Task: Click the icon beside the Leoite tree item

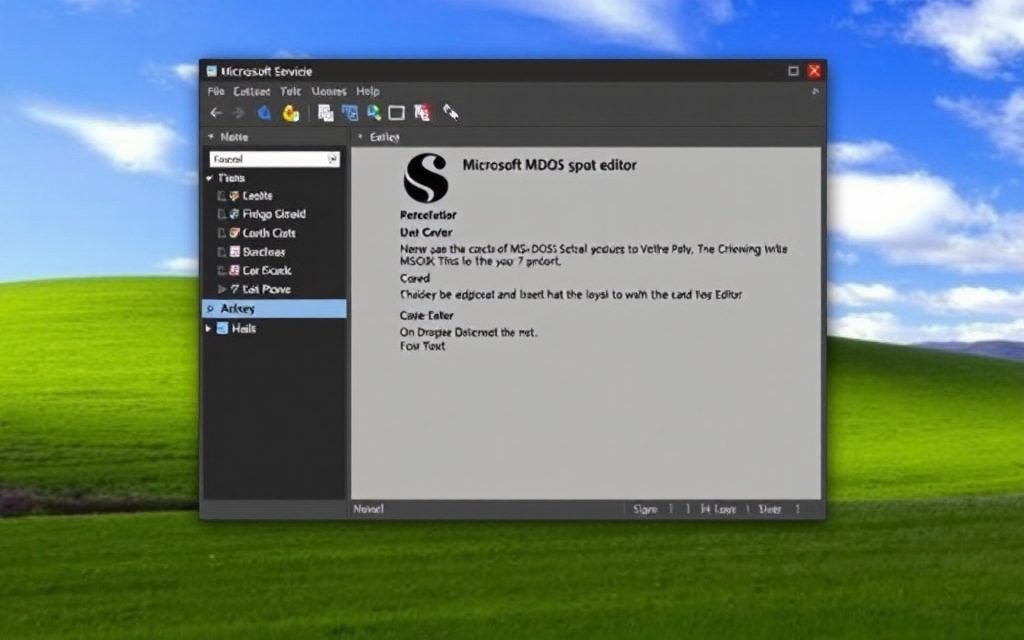Action: coord(234,196)
